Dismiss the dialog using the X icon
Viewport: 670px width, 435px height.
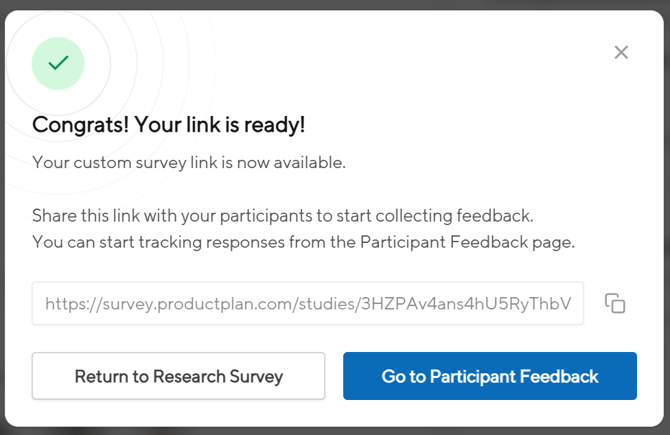[621, 52]
